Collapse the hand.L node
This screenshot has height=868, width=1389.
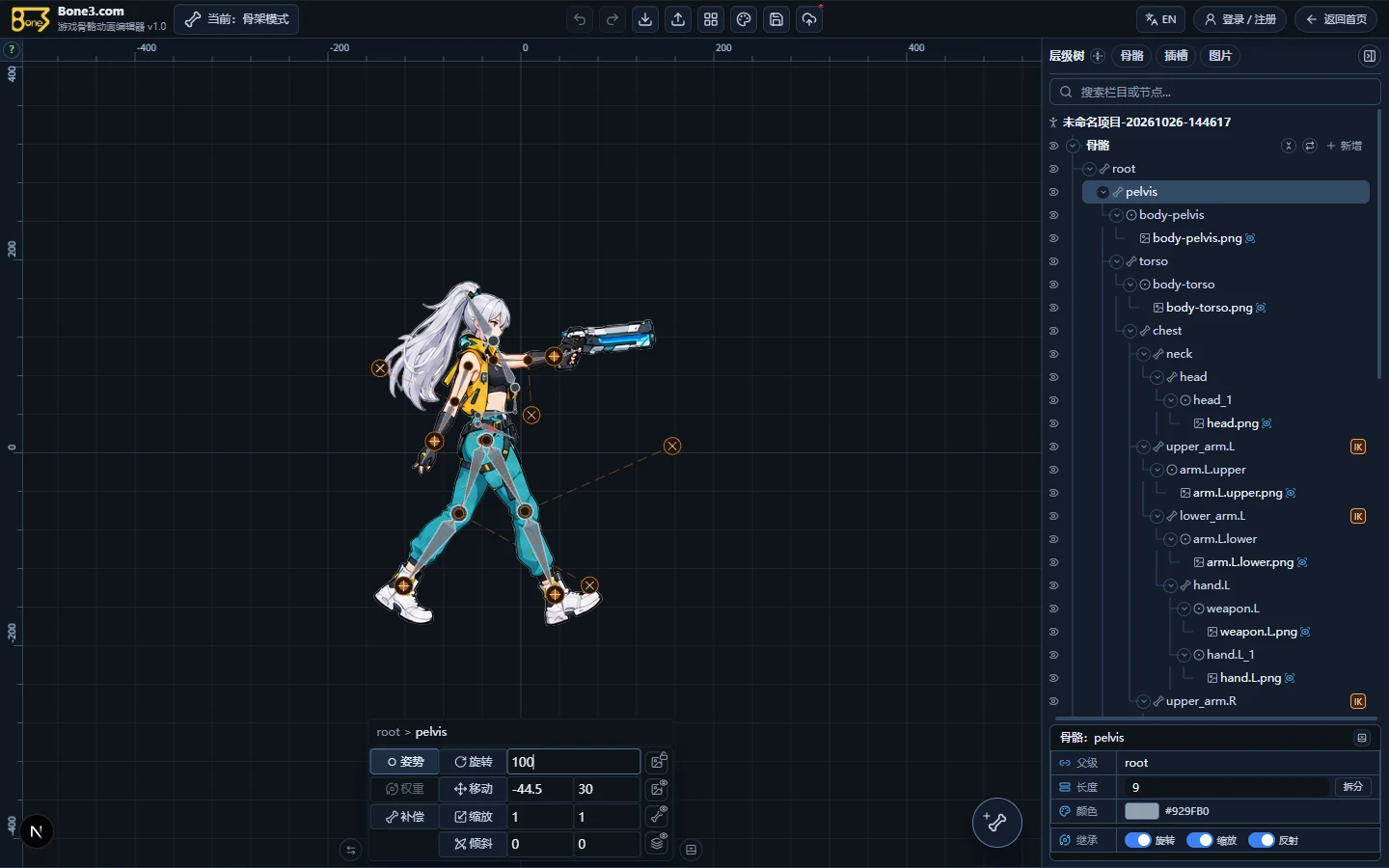[1170, 585]
